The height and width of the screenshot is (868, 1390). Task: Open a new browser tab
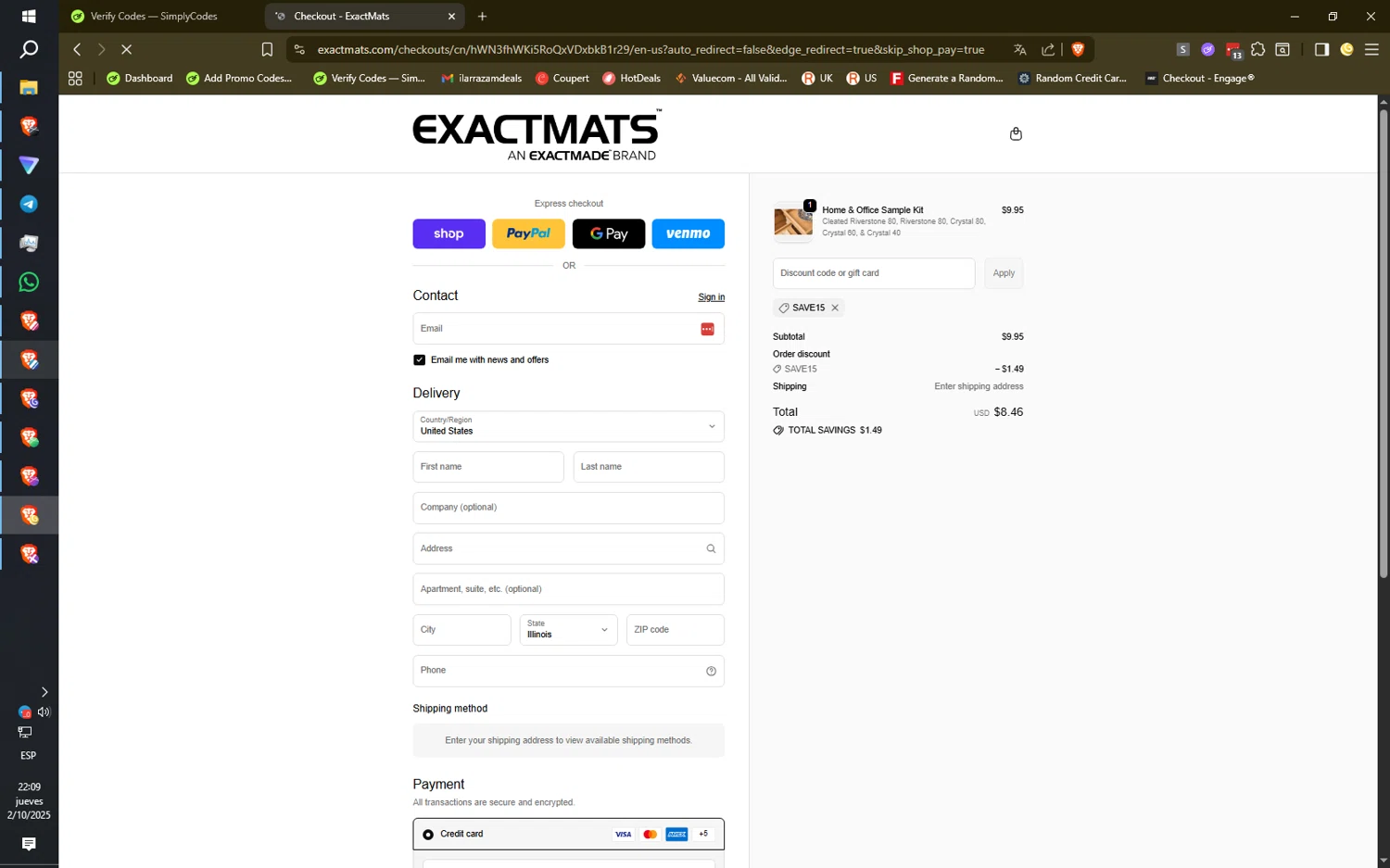point(482,16)
